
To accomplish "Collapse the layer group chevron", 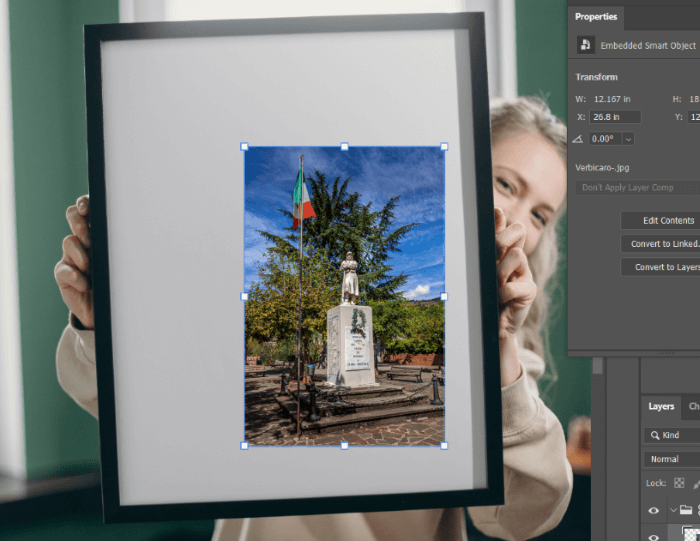I will 673,510.
